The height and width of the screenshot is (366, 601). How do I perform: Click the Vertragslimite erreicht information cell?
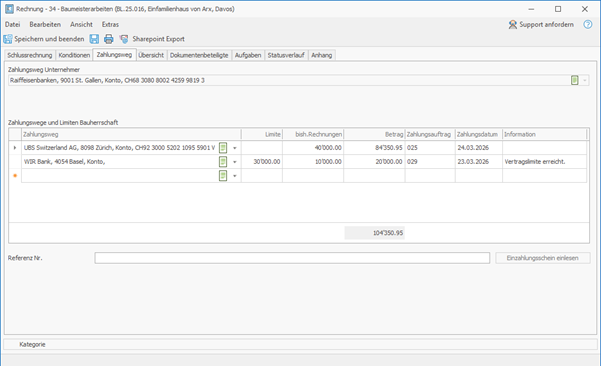click(545, 162)
